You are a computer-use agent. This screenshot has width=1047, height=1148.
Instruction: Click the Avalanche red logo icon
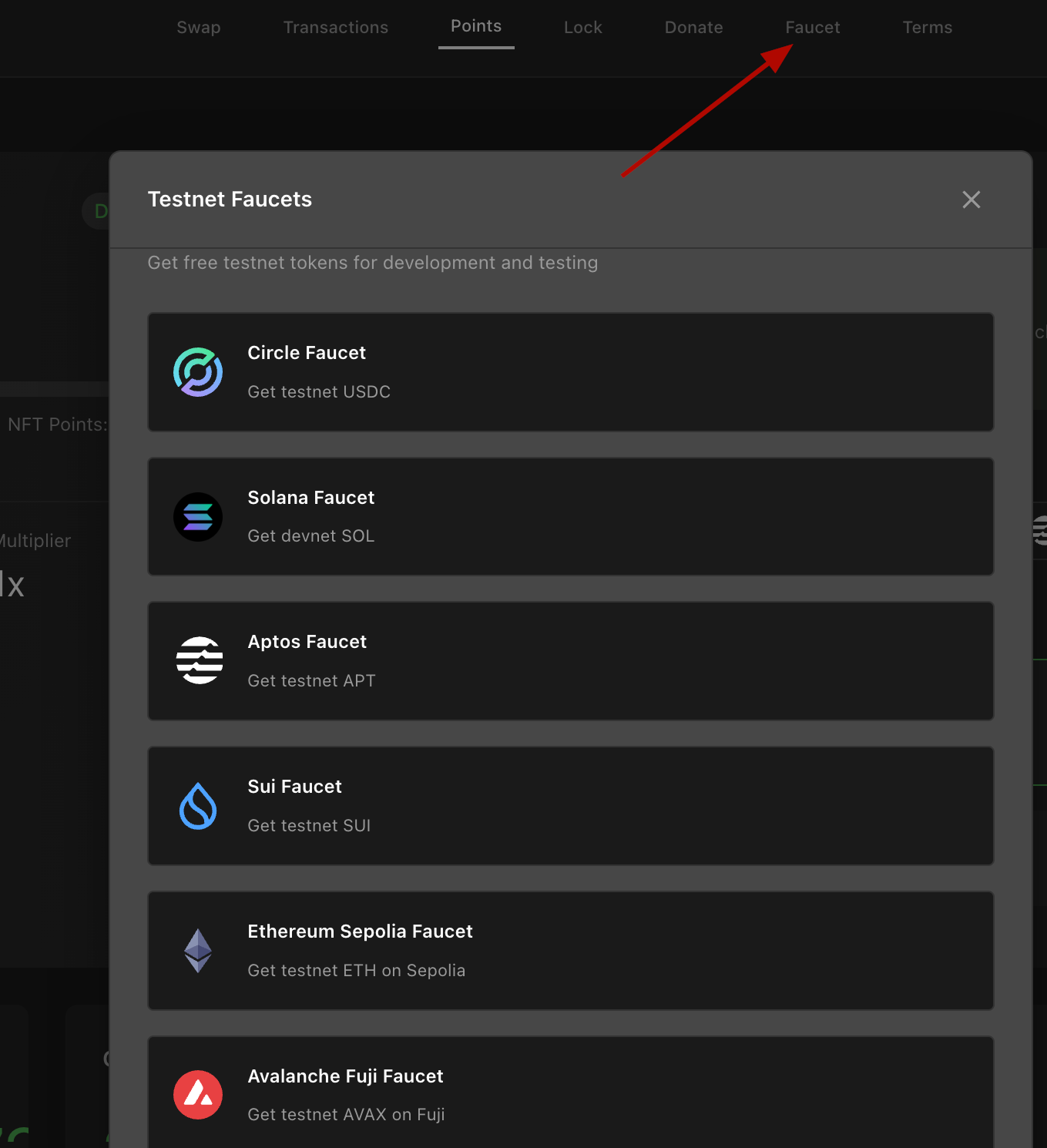point(198,1095)
